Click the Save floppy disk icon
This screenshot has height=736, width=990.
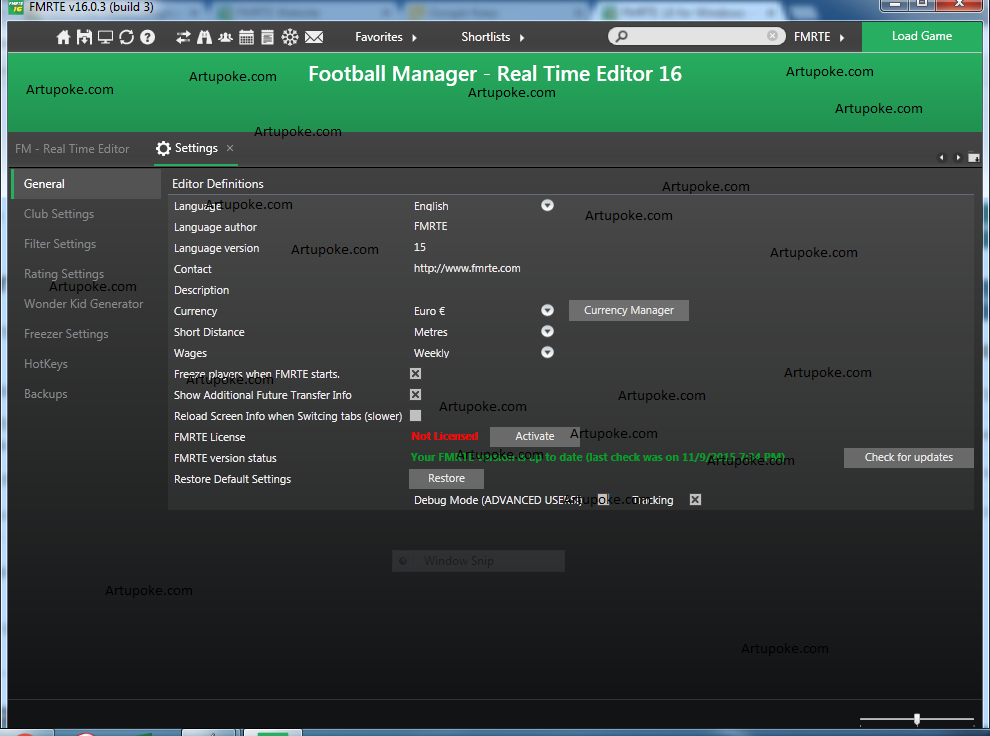84,37
